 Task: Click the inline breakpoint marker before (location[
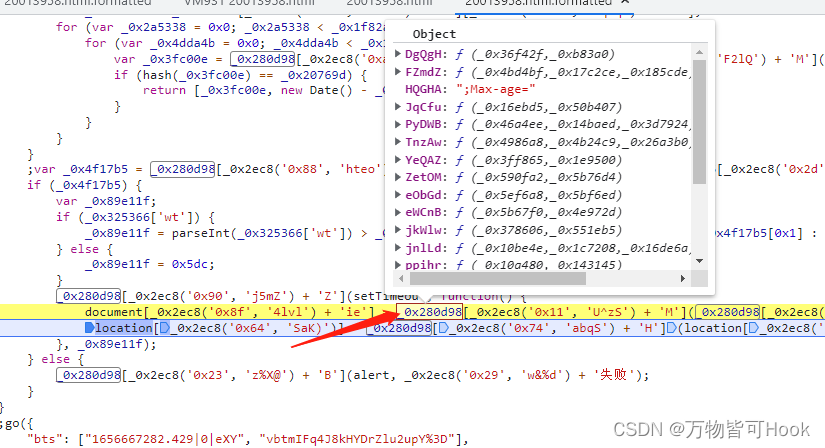(x=671, y=328)
